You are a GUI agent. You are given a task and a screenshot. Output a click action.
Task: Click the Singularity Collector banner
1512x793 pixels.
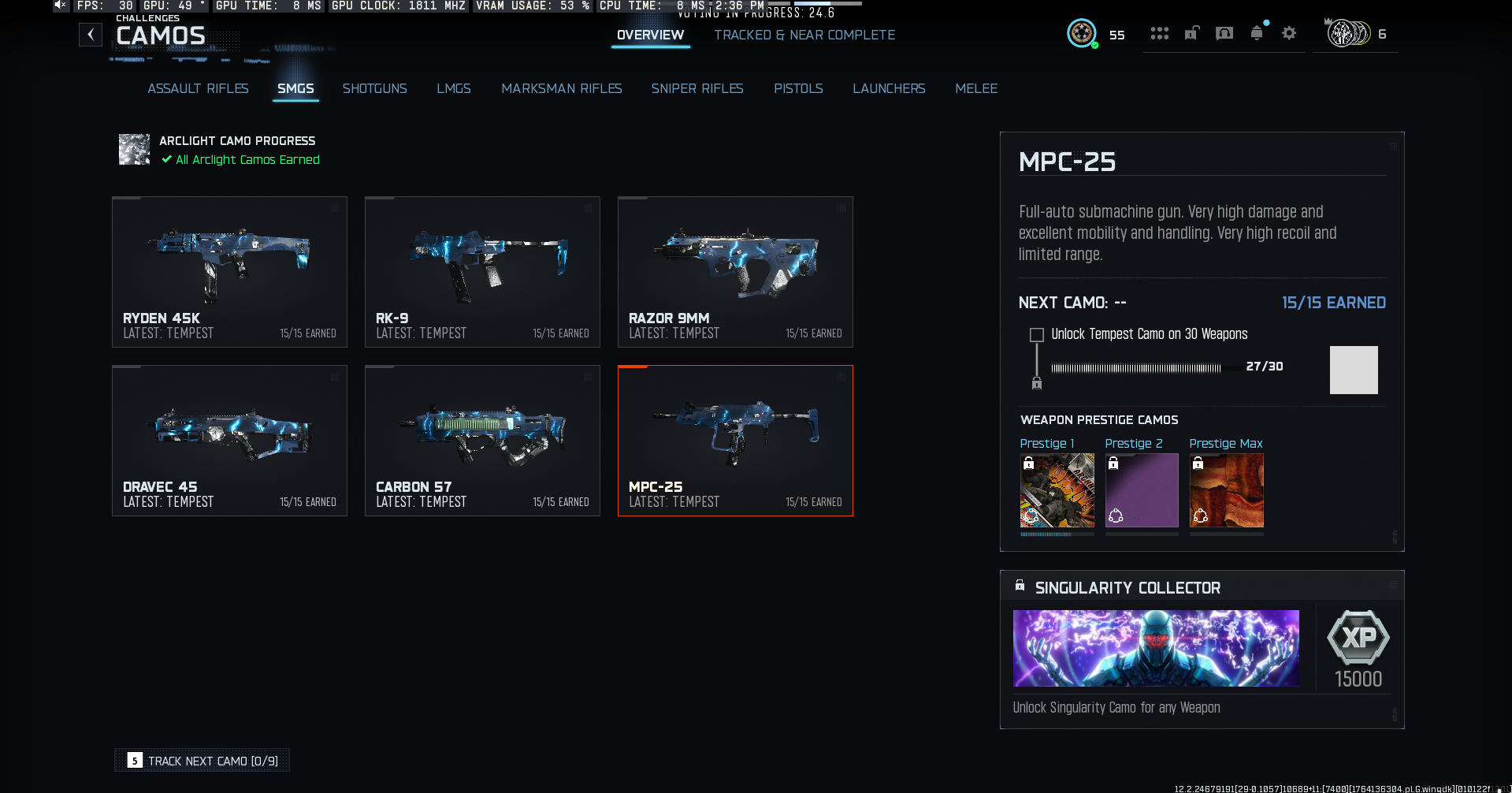(x=1155, y=648)
